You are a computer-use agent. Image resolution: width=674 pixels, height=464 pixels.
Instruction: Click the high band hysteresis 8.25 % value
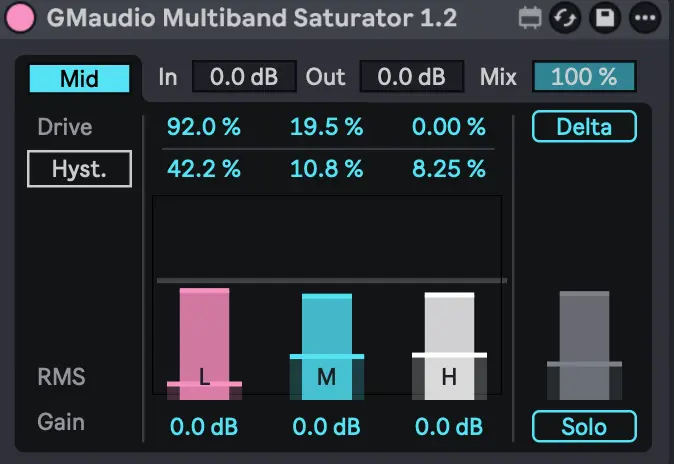(x=449, y=169)
